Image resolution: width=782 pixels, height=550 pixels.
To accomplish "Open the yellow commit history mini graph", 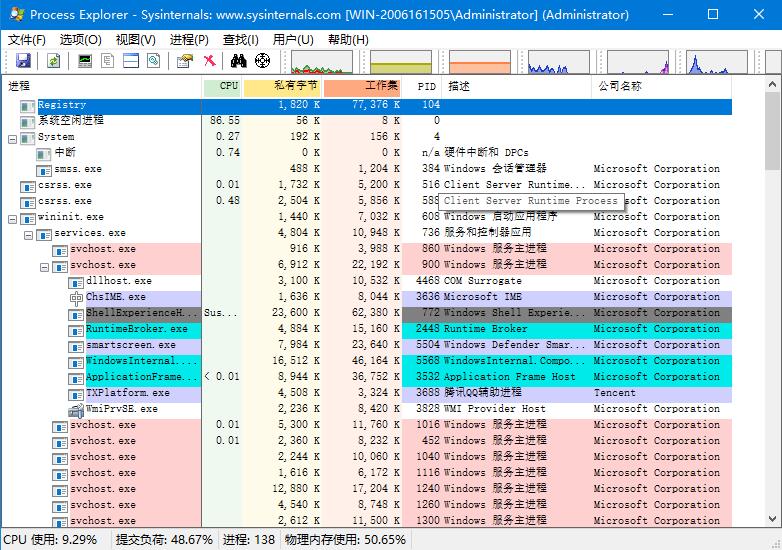I will pyautogui.click(x=401, y=62).
